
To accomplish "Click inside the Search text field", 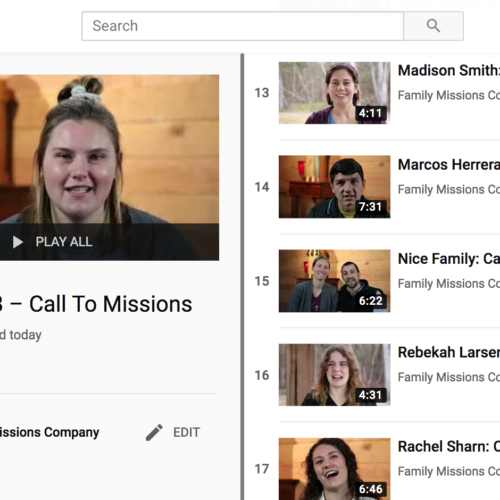I will pyautogui.click(x=243, y=26).
